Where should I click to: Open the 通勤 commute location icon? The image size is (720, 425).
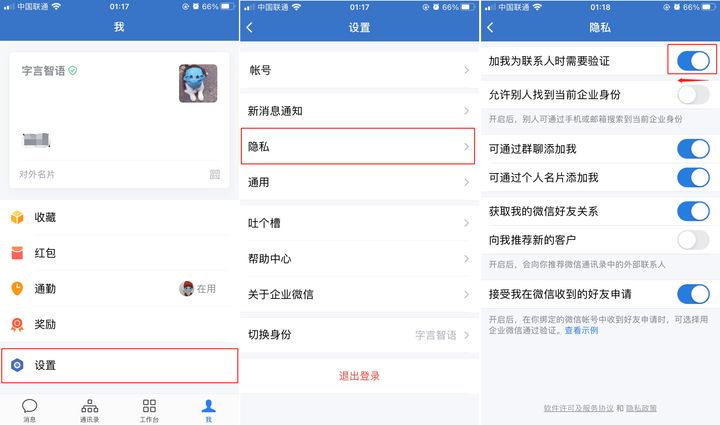pyautogui.click(x=17, y=289)
